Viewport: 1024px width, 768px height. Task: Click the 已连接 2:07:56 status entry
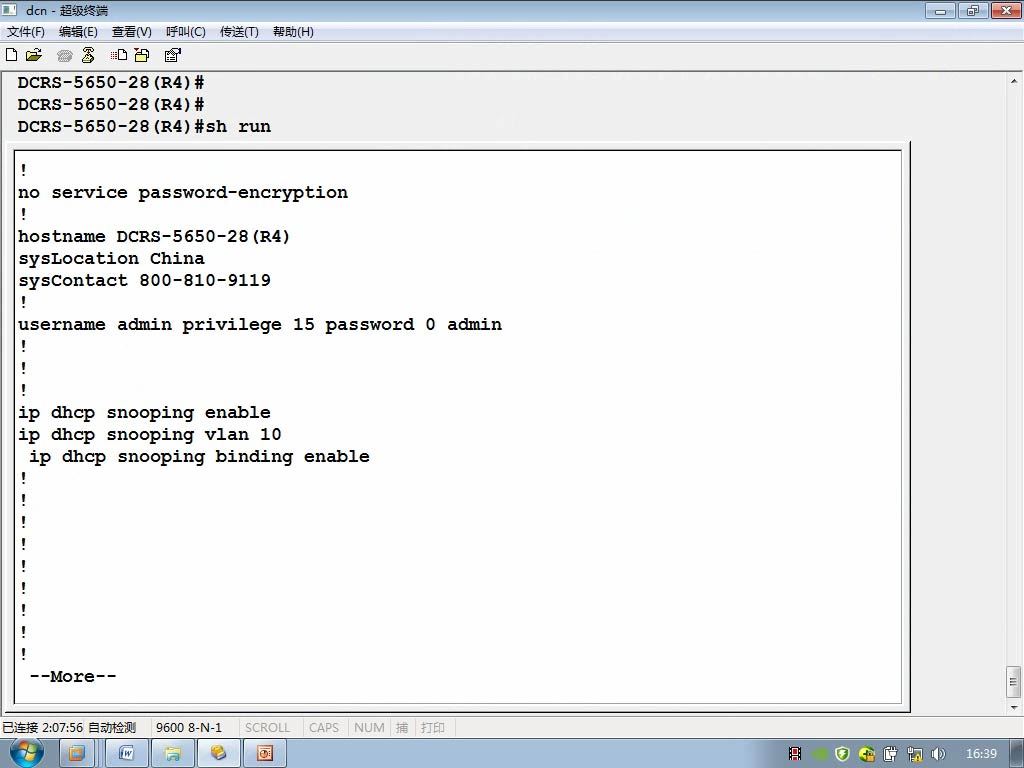[x=42, y=727]
